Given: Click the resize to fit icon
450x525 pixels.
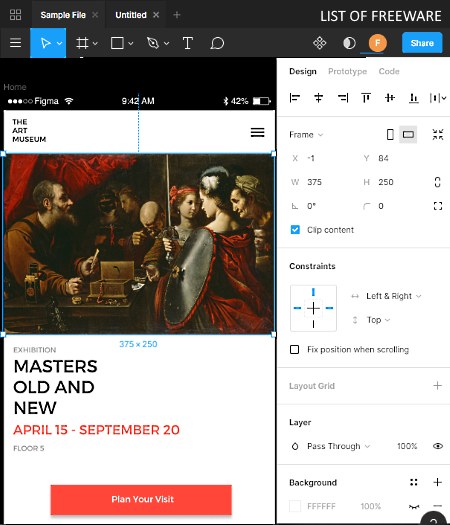Looking at the screenshot, I should pos(438,135).
